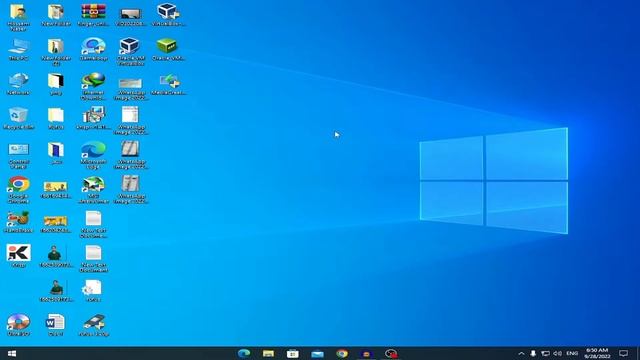
Task: Open the red-dot recorder app on taskbar
Action: [x=391, y=353]
